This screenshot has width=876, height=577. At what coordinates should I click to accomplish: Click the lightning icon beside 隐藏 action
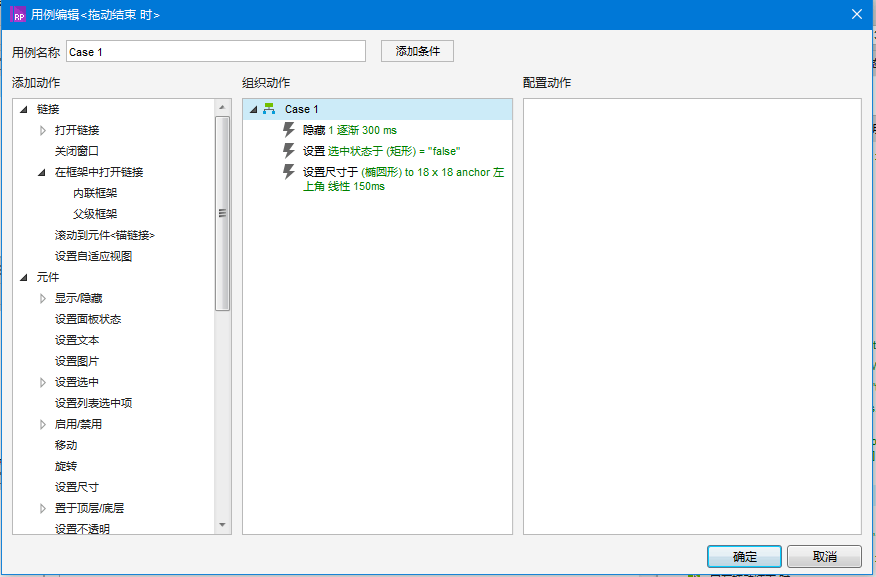pyautogui.click(x=289, y=130)
